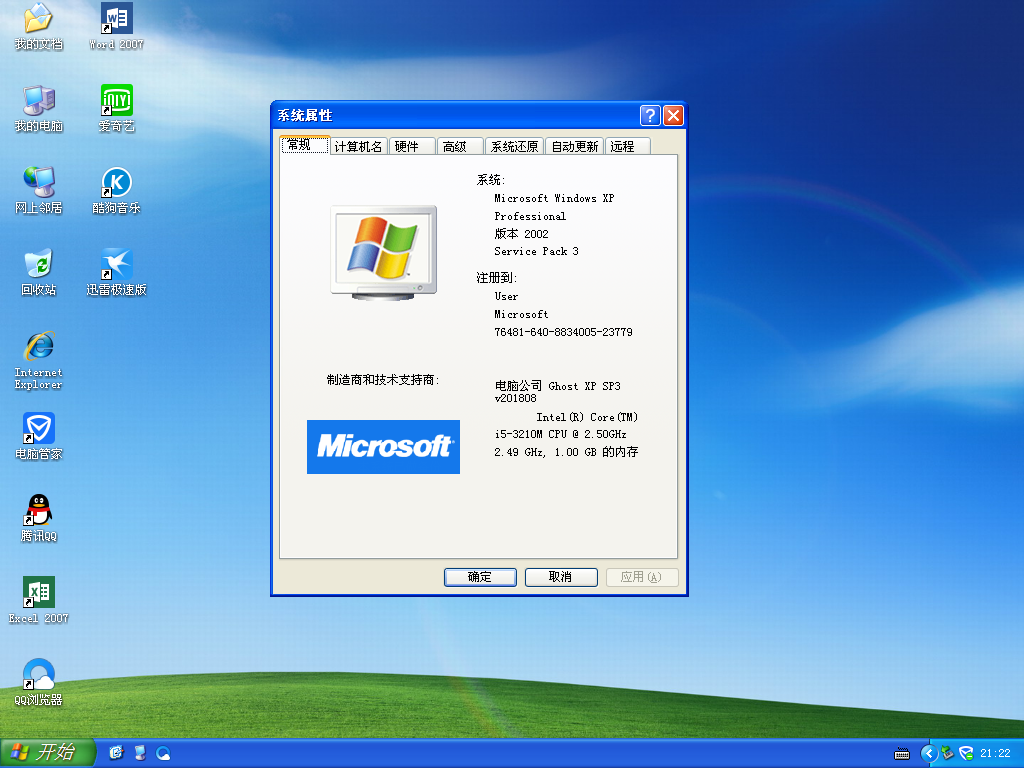The height and width of the screenshot is (768, 1024).
Task: Expand hidden tray icons with the arrow
Action: click(929, 754)
